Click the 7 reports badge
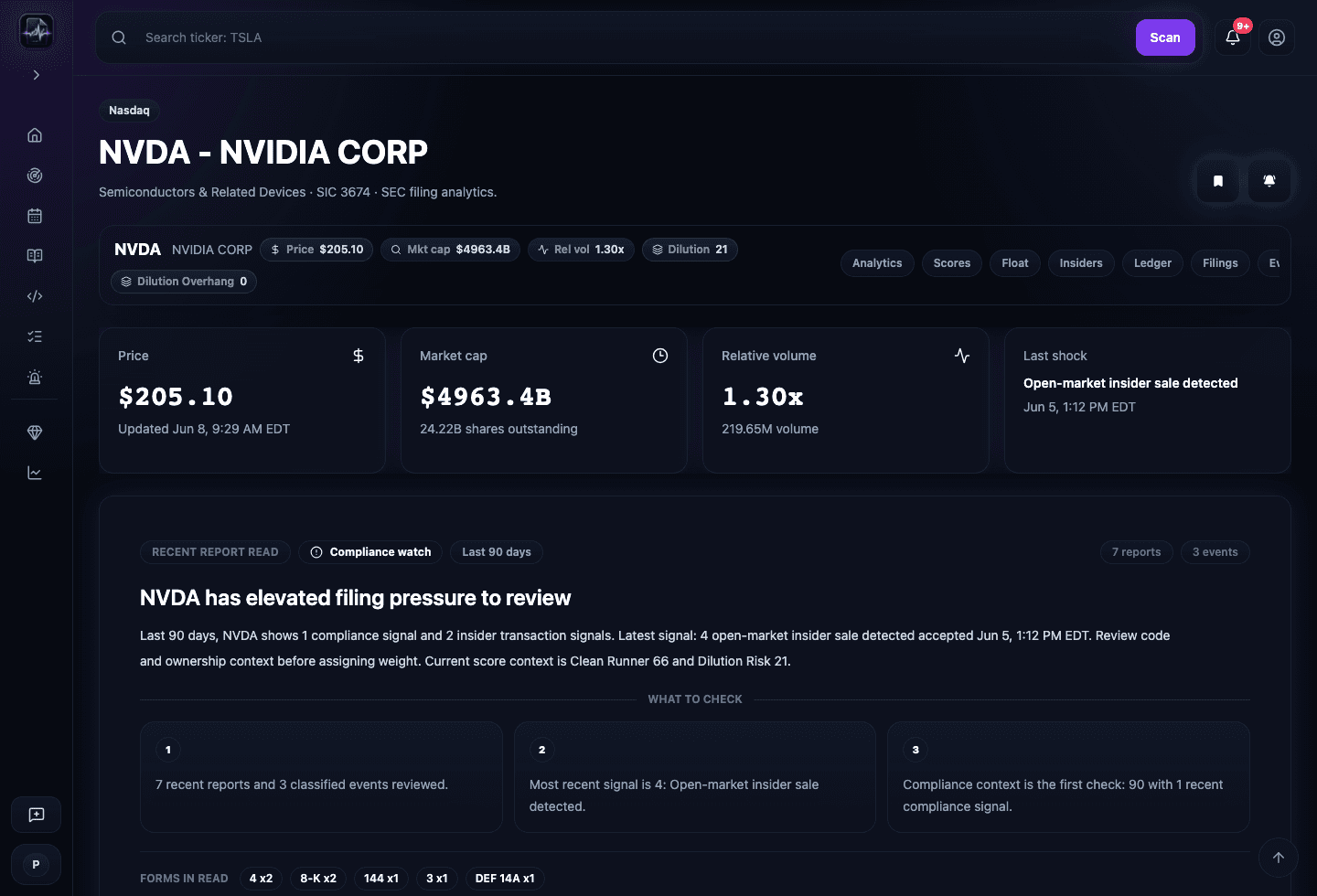1317x896 pixels. [x=1137, y=552]
